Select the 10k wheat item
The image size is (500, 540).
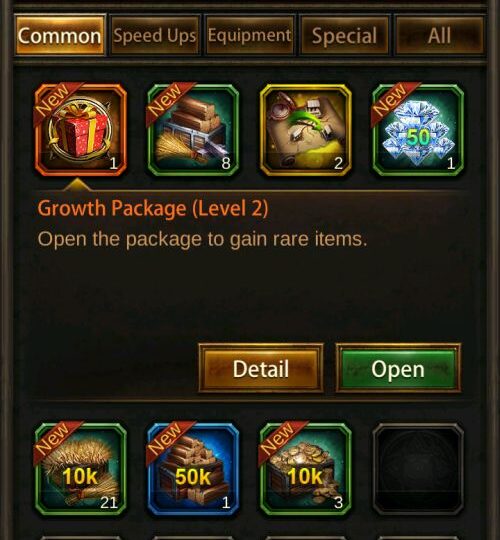pyautogui.click(x=81, y=469)
